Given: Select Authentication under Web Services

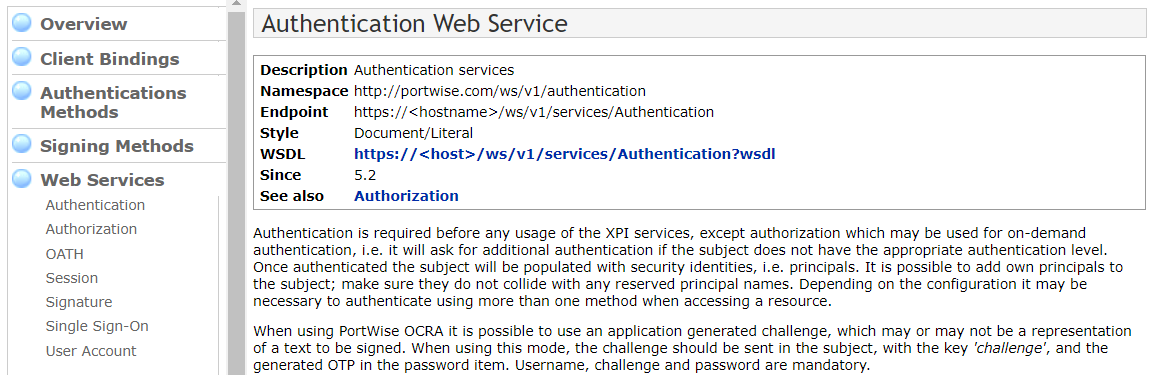Looking at the screenshot, I should pyautogui.click(x=95, y=205).
